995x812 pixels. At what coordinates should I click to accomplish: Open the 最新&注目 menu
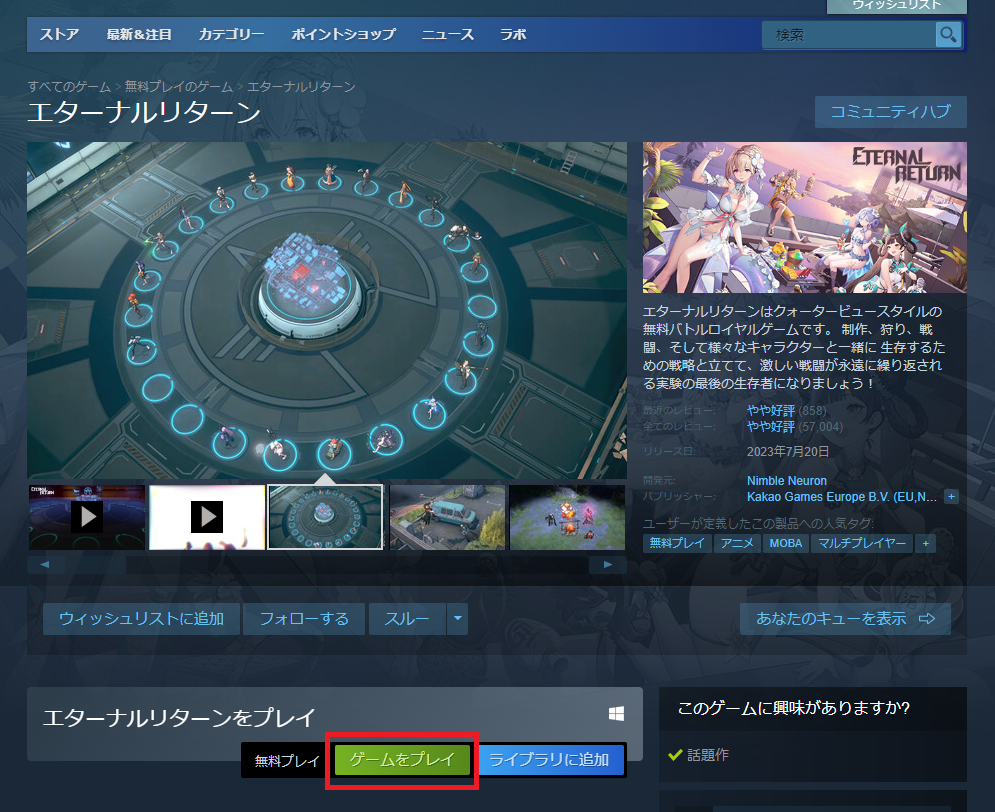tap(139, 35)
